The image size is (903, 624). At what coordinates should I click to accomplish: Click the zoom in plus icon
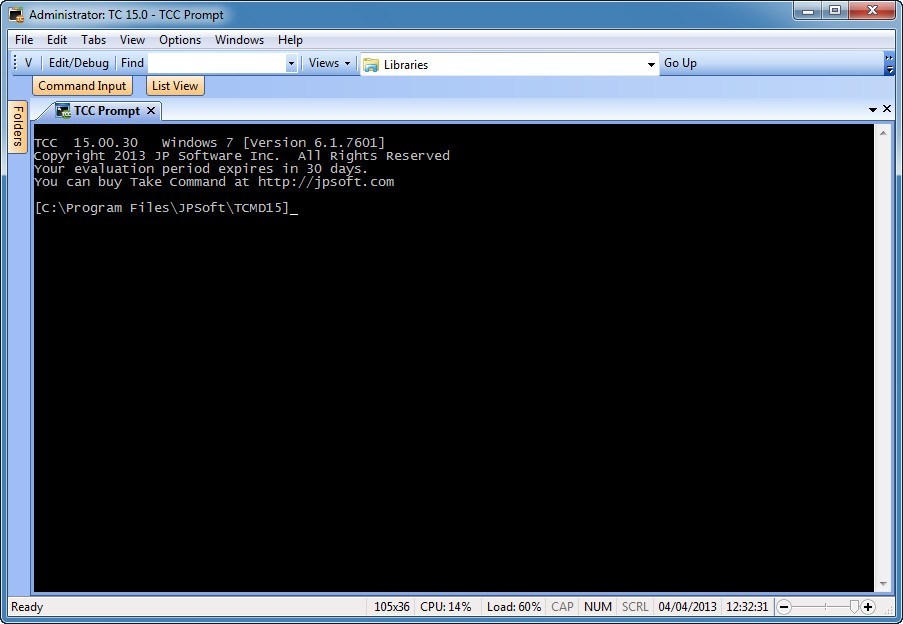[867, 607]
